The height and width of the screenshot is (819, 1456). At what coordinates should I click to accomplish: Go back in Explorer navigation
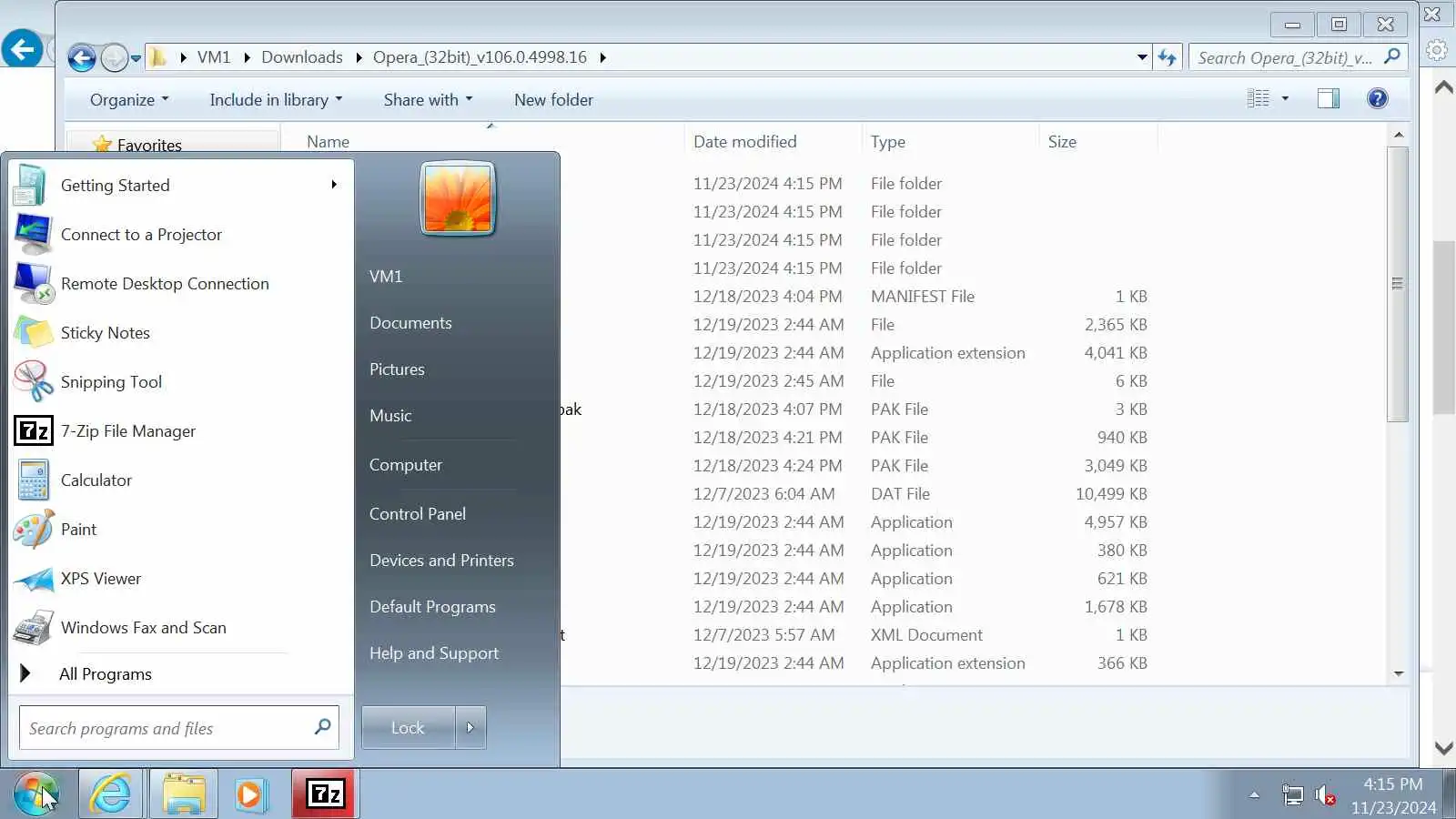pos(82,58)
